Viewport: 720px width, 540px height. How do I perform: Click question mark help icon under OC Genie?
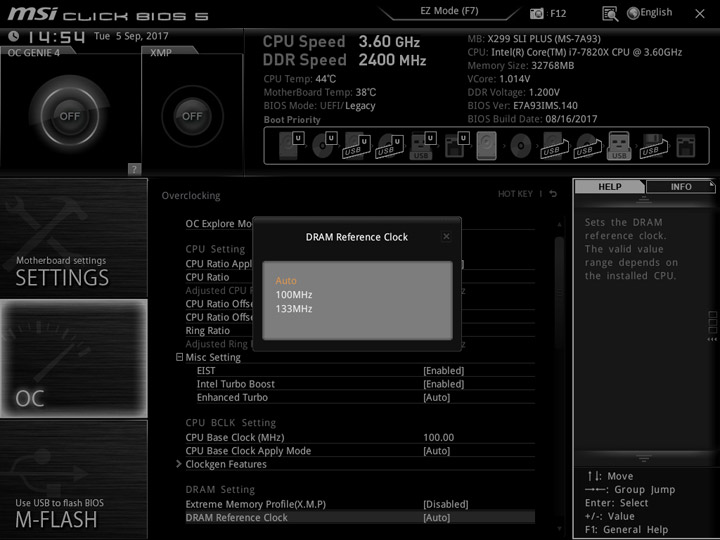tap(134, 169)
